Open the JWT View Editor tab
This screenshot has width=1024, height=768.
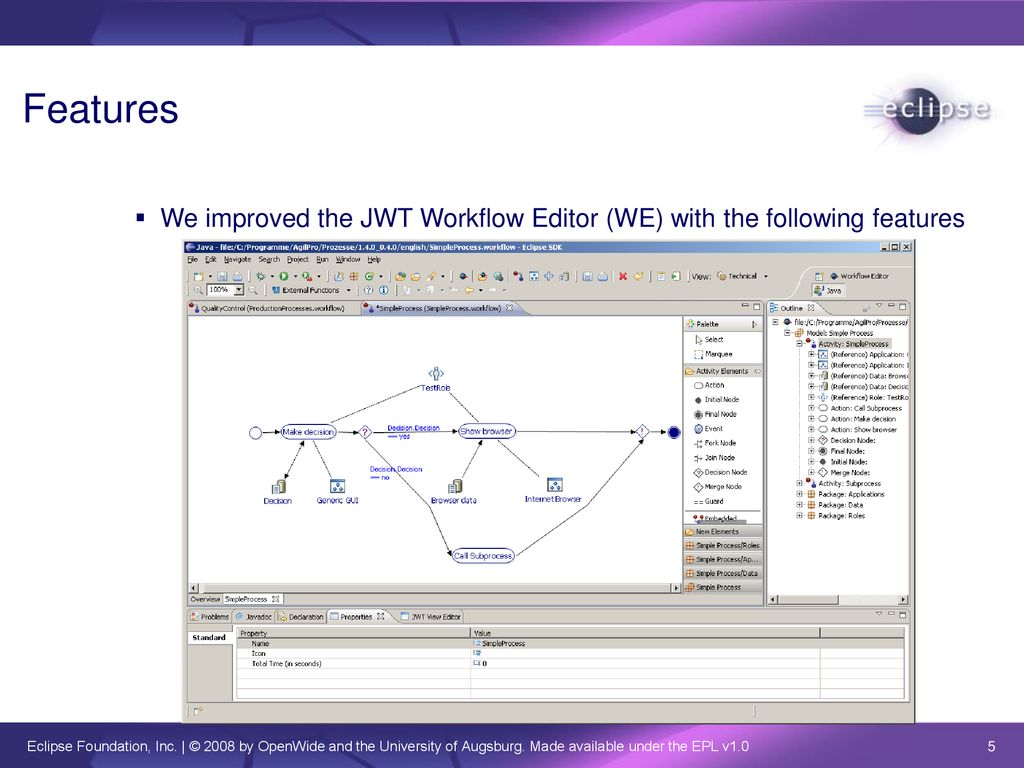(x=430, y=616)
